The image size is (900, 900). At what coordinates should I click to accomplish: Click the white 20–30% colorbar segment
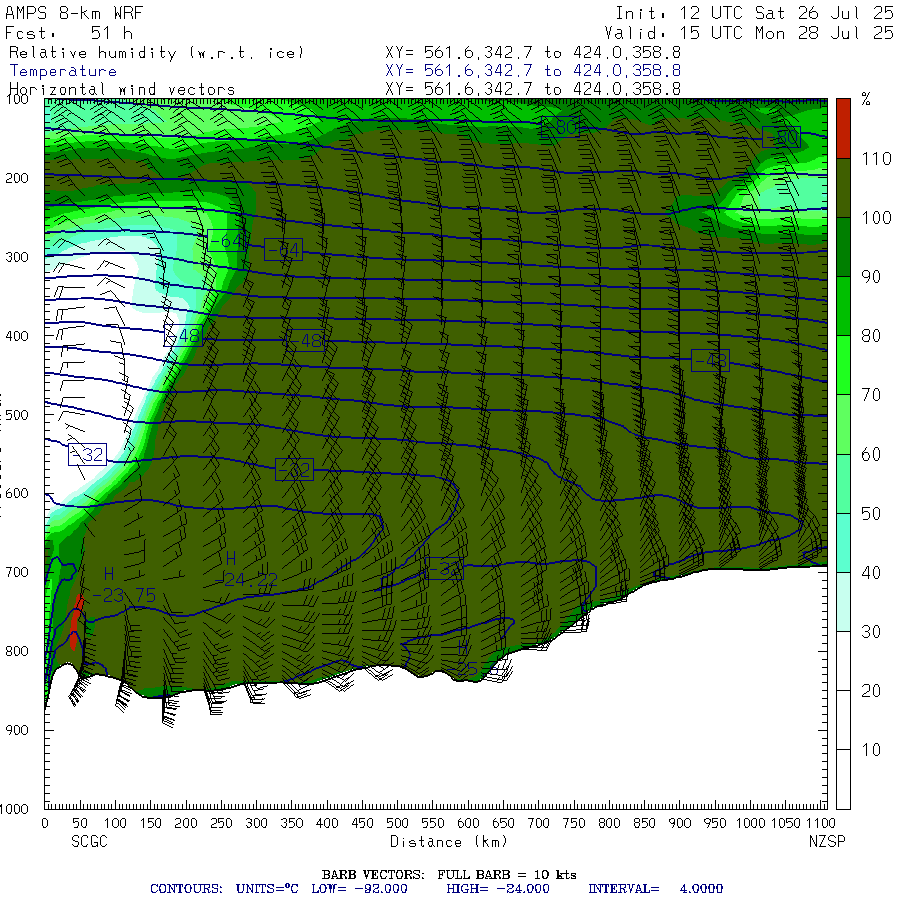[843, 661]
